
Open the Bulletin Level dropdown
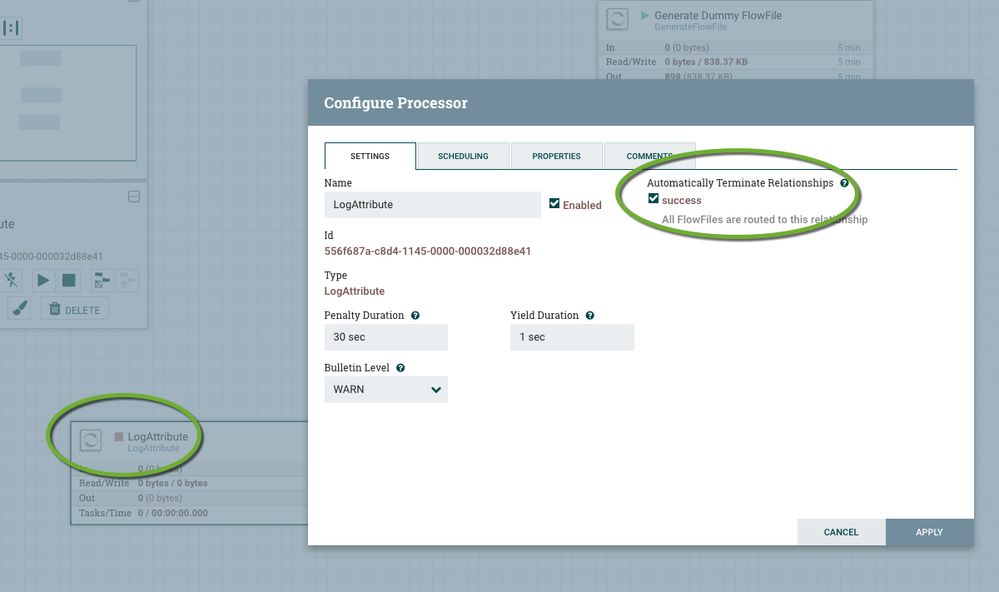coord(385,389)
